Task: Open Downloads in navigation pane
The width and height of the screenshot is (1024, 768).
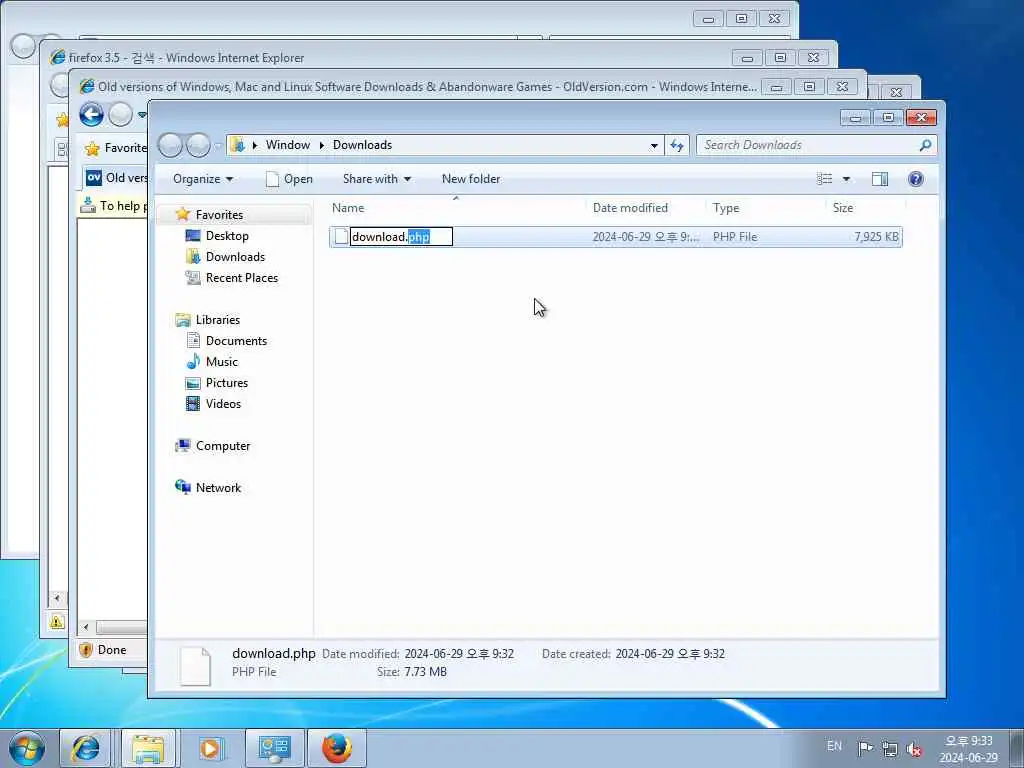Action: (235, 257)
